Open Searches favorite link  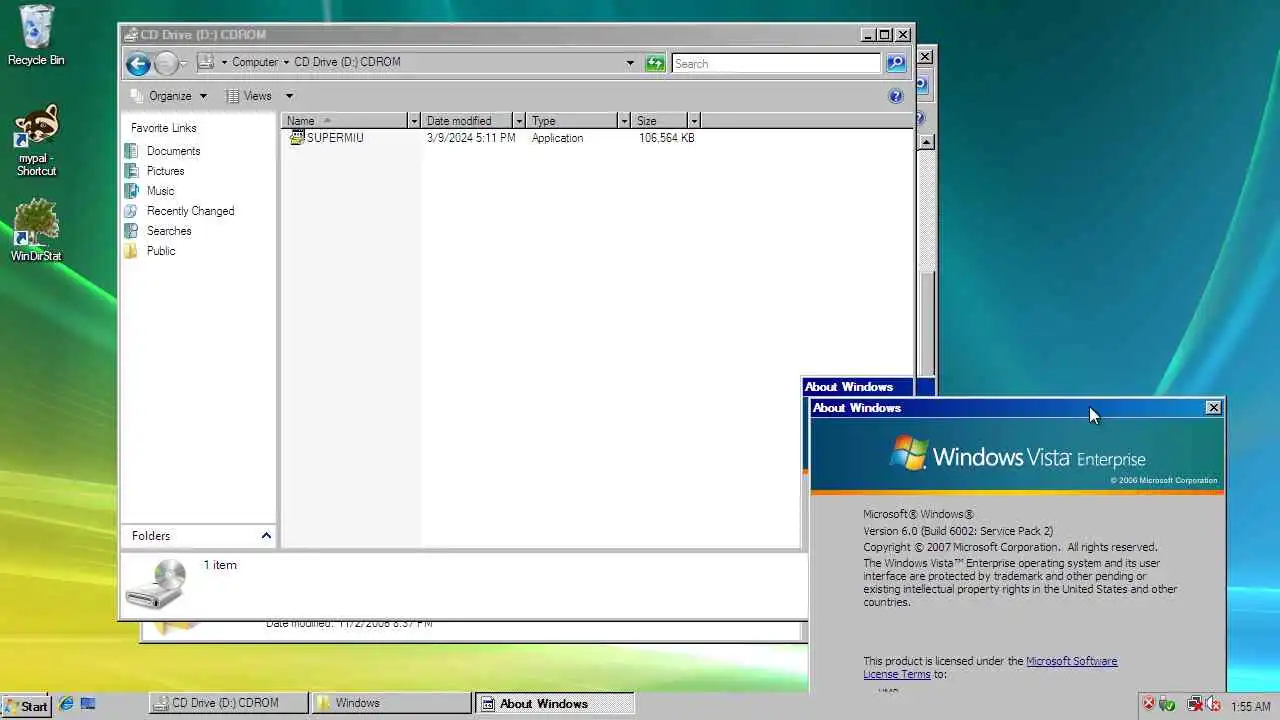169,231
